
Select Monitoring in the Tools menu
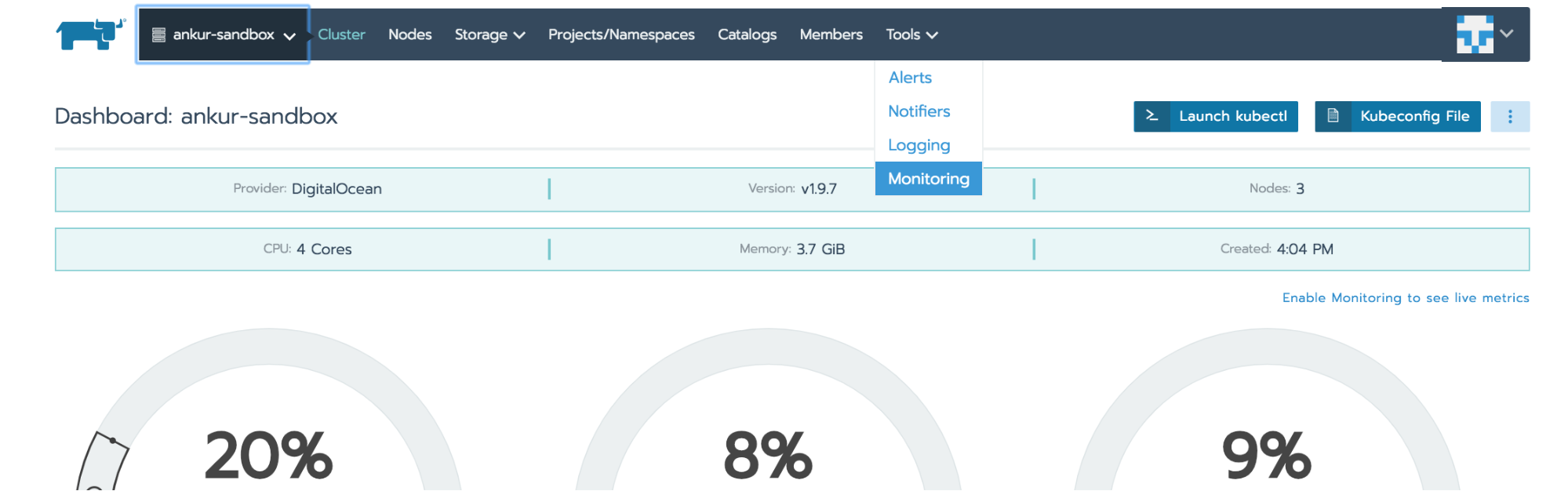click(929, 179)
